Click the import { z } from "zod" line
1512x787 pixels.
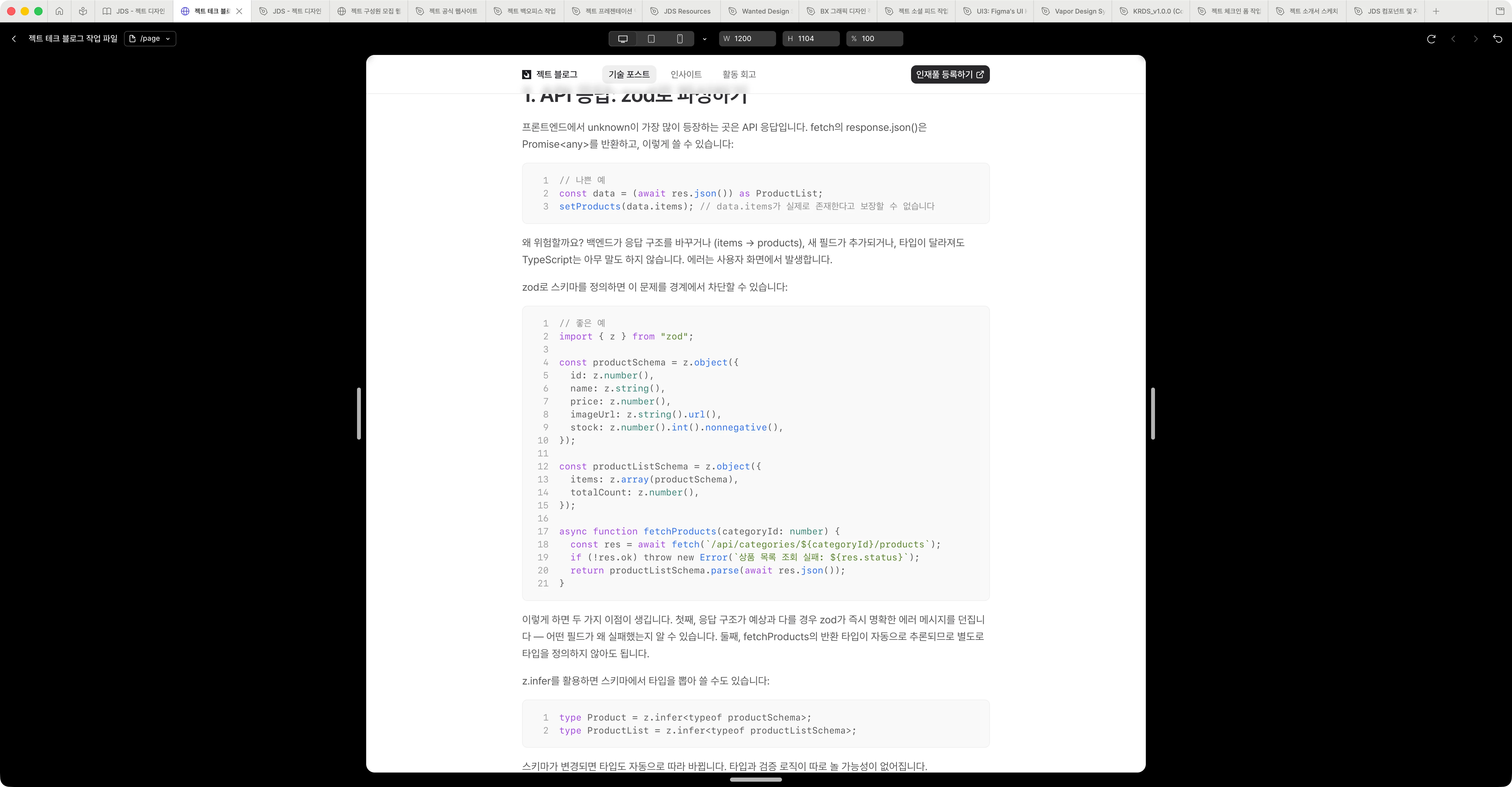(626, 336)
